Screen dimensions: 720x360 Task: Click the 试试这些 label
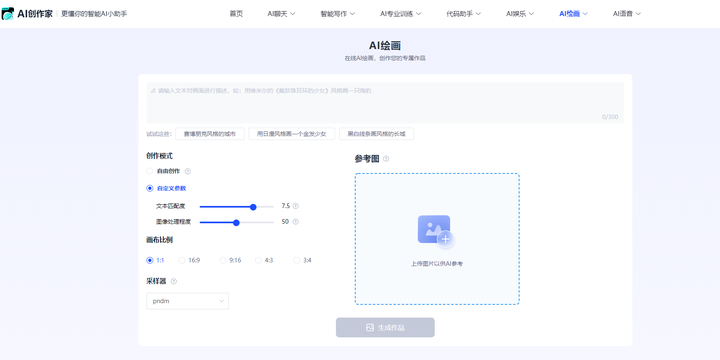[159, 134]
